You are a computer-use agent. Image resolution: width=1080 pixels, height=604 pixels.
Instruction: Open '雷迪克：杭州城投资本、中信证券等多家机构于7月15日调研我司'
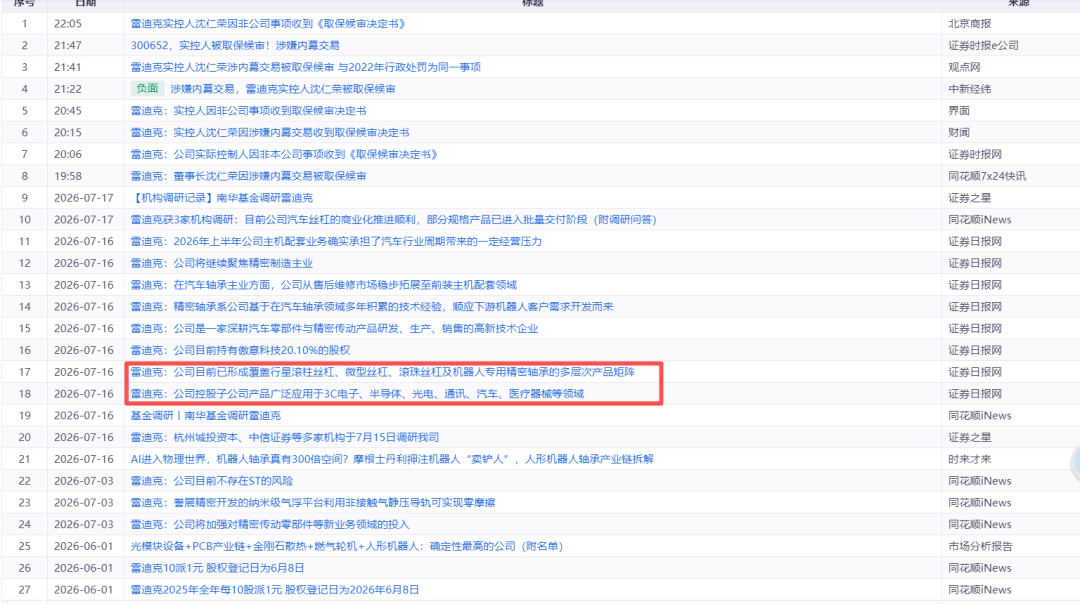[x=284, y=437]
